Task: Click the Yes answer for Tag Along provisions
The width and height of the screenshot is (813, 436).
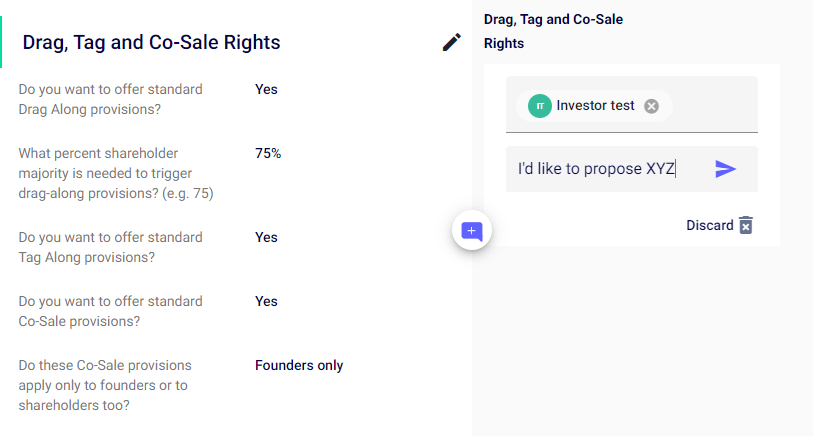Action: pyautogui.click(x=266, y=237)
